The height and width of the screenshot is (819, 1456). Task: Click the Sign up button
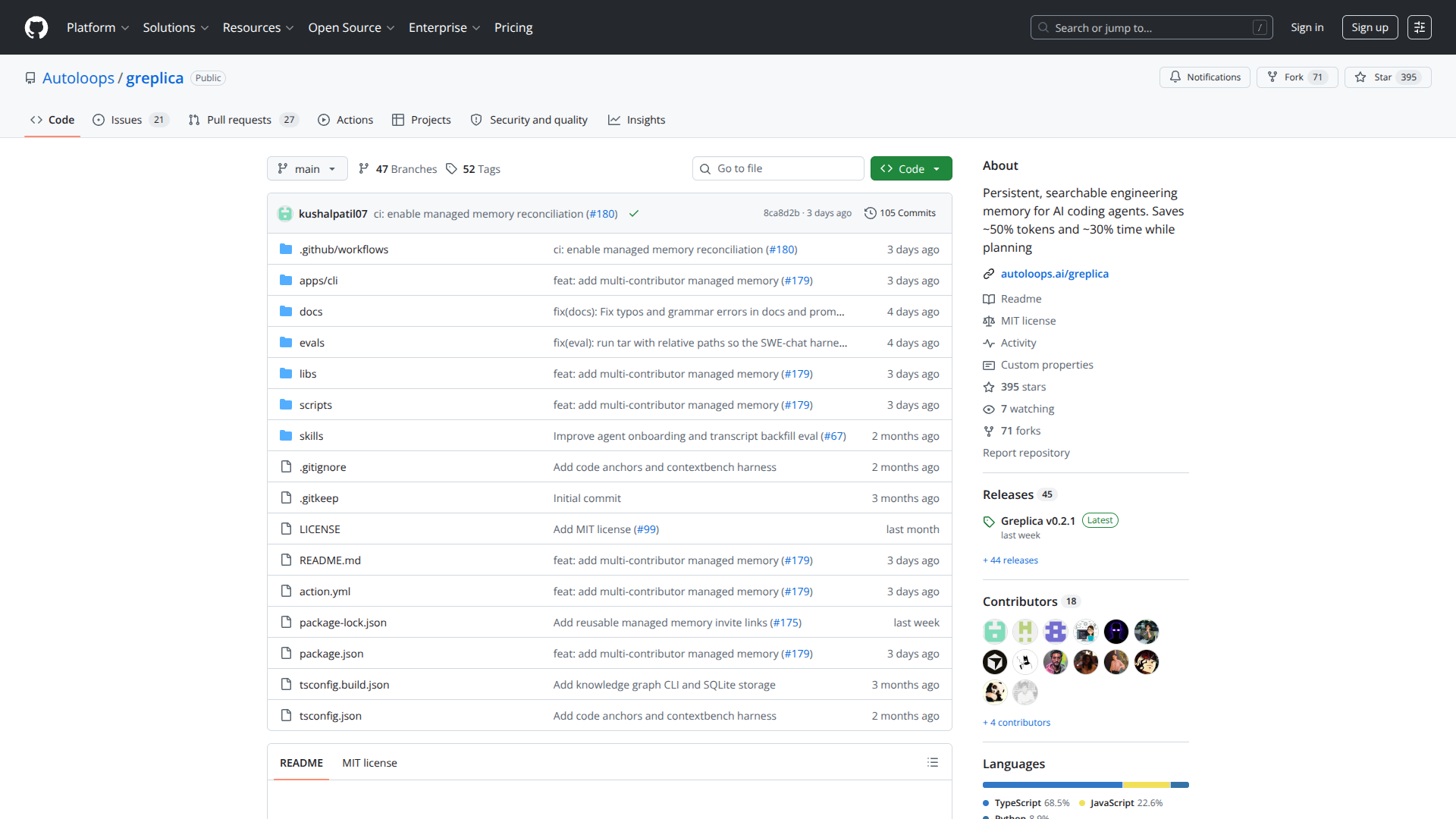(x=1370, y=27)
